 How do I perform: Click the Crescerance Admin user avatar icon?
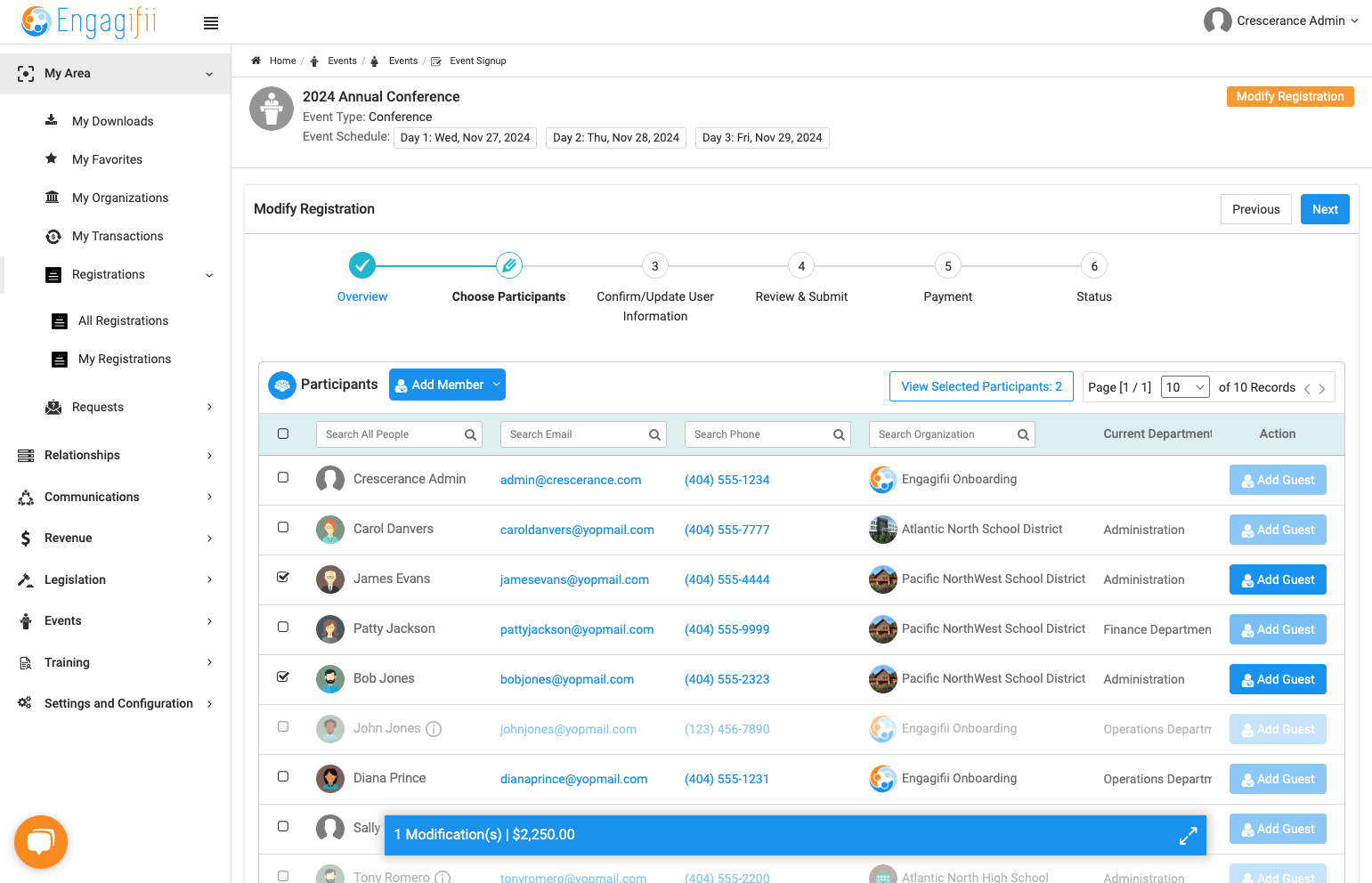[1217, 21]
